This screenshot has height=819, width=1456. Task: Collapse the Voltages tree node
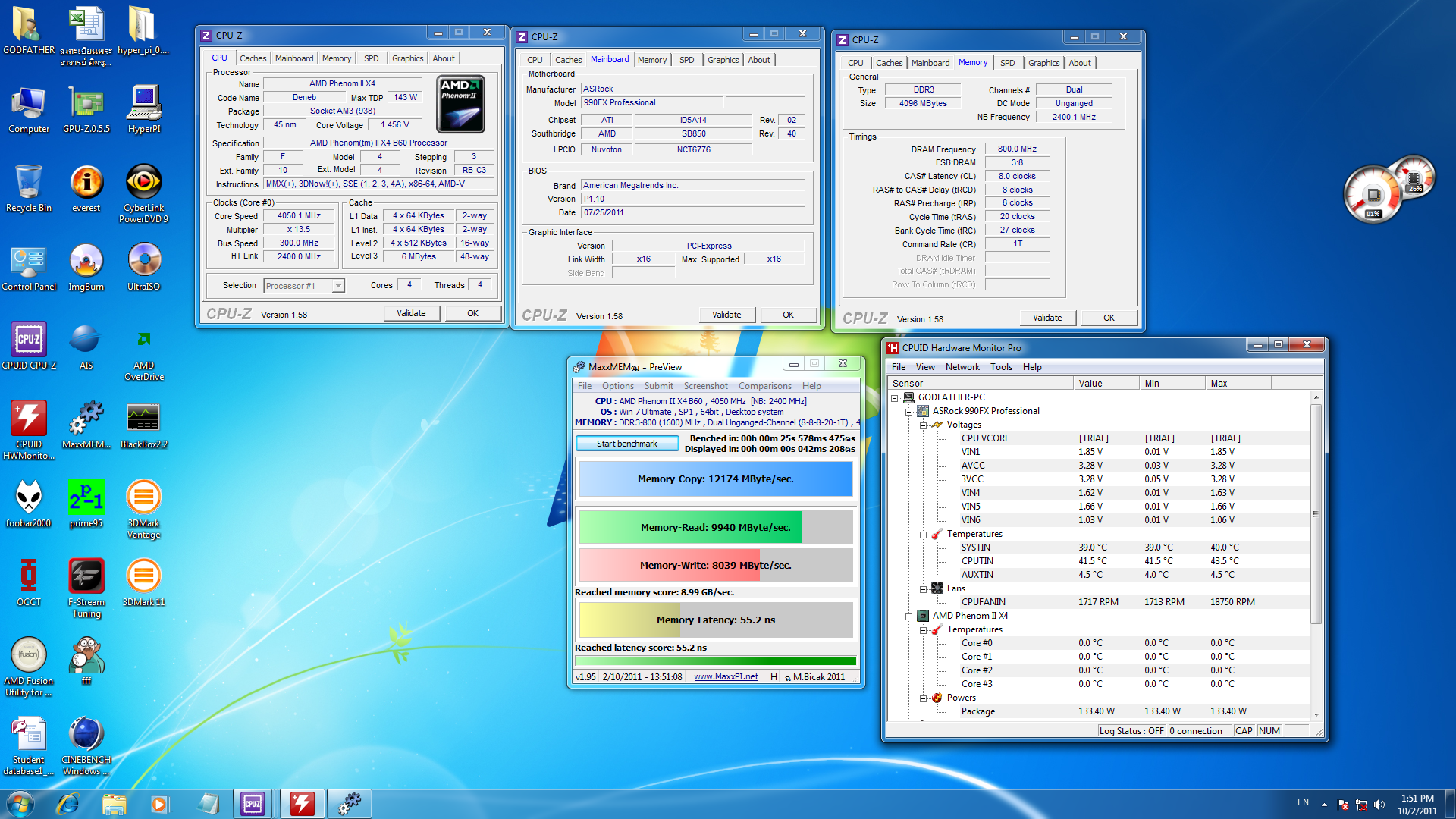923,425
